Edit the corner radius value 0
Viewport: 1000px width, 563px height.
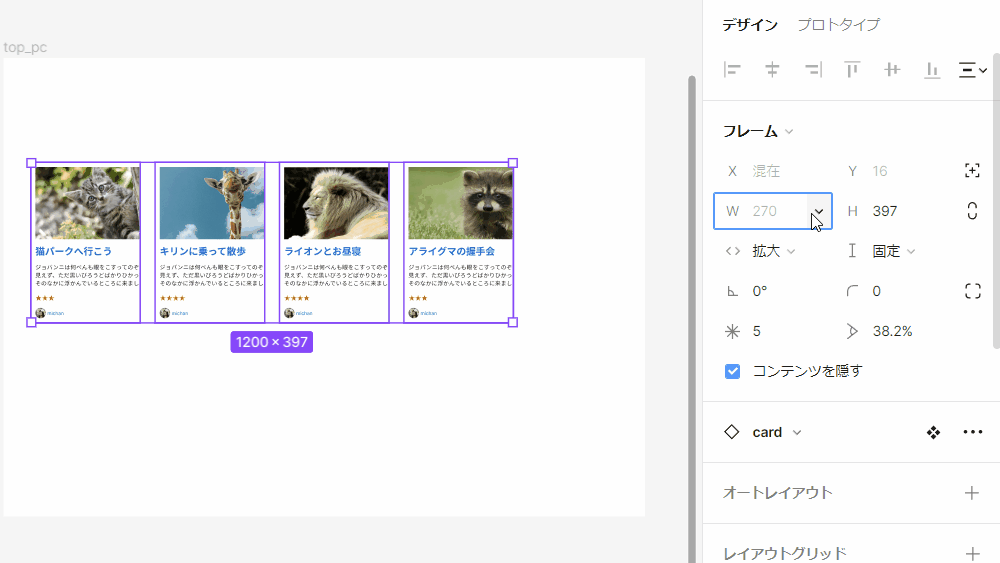tap(876, 291)
